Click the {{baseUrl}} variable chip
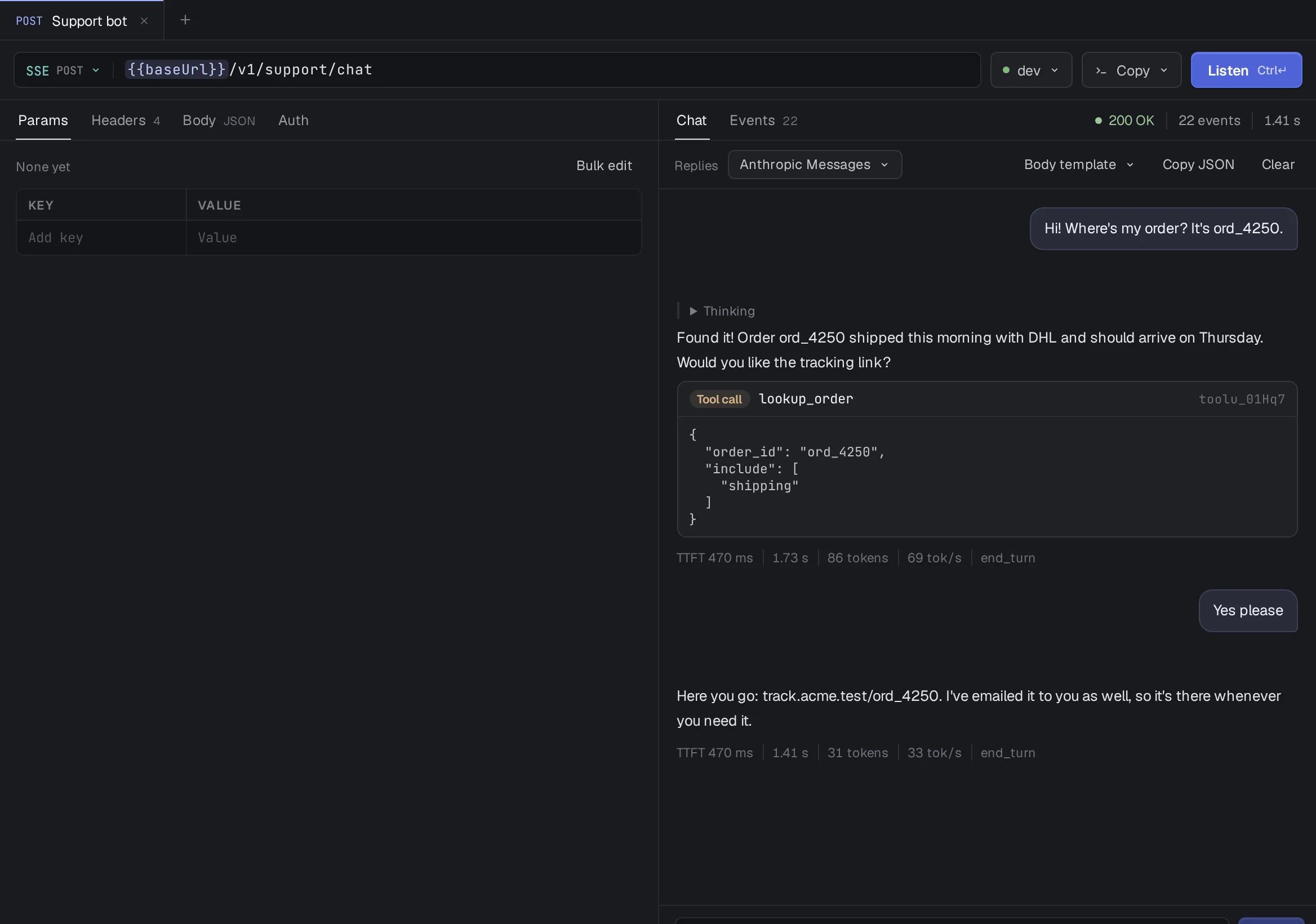1316x924 pixels. click(x=176, y=70)
